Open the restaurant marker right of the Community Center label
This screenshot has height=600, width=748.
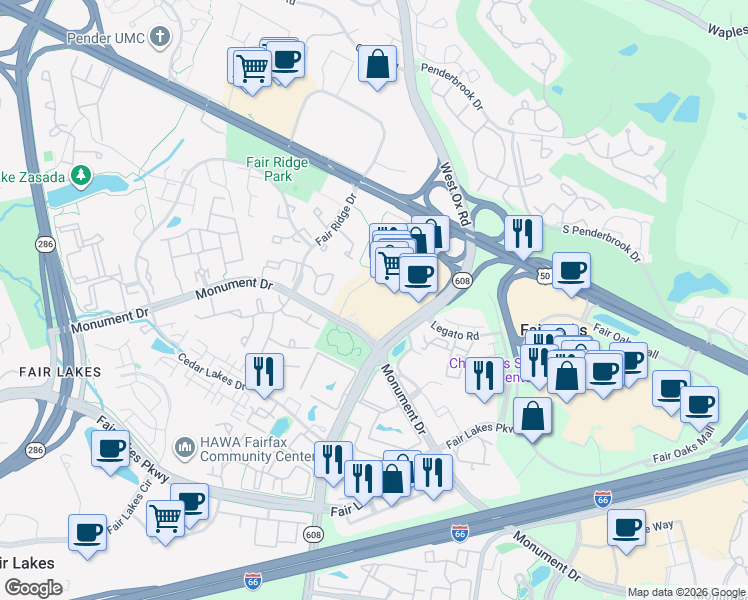333,460
